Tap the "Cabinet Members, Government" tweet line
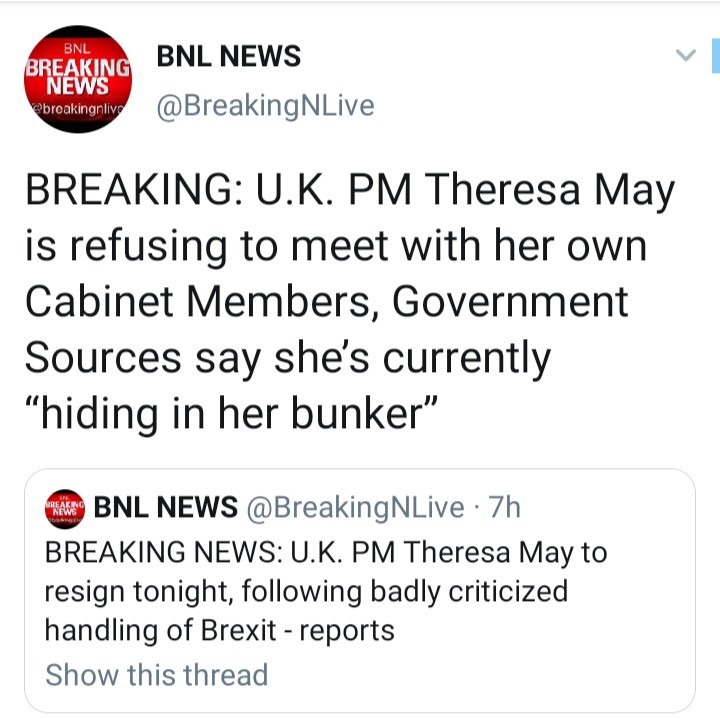This screenshot has width=720, height=724. click(x=326, y=302)
